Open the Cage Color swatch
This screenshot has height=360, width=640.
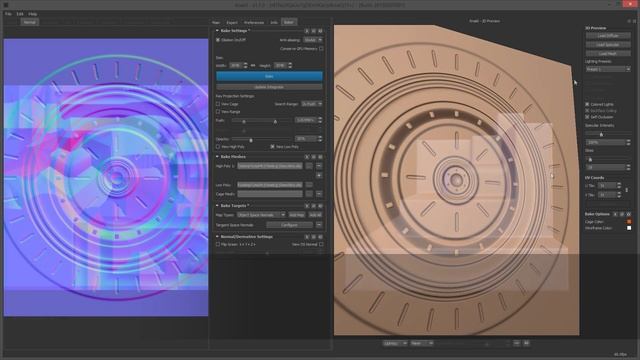pos(629,222)
